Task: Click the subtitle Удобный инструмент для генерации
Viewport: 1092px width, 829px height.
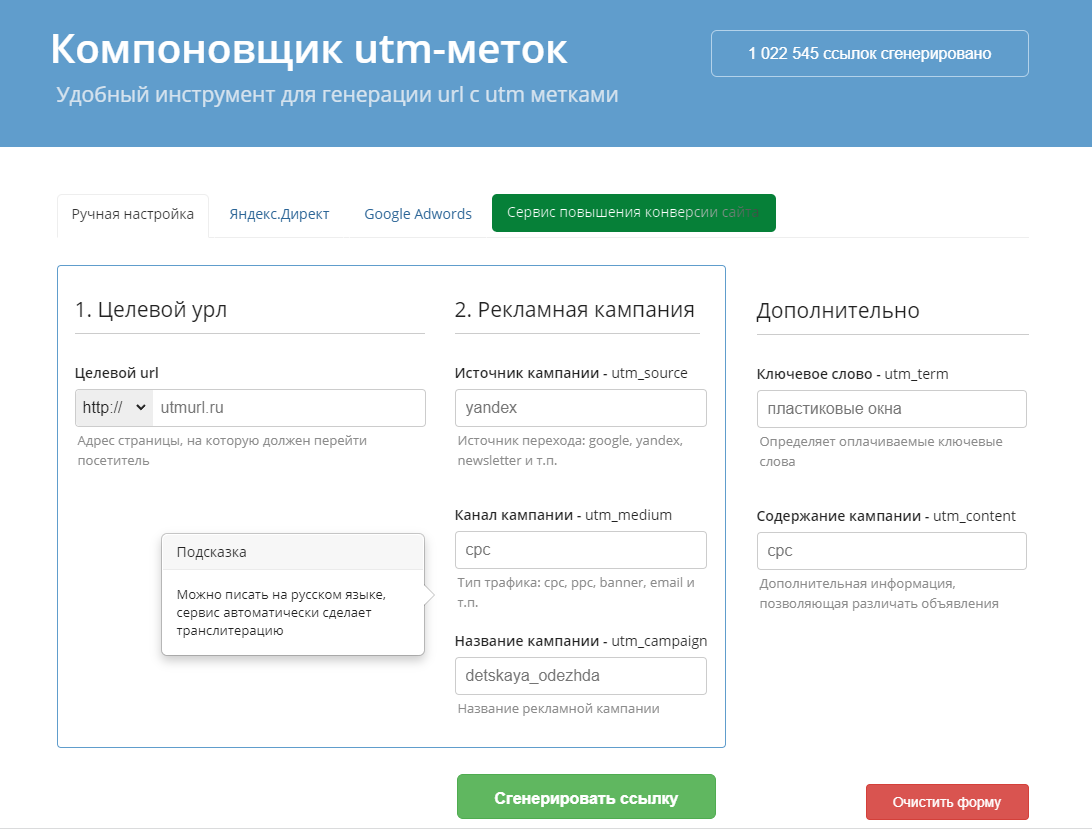Action: click(337, 95)
